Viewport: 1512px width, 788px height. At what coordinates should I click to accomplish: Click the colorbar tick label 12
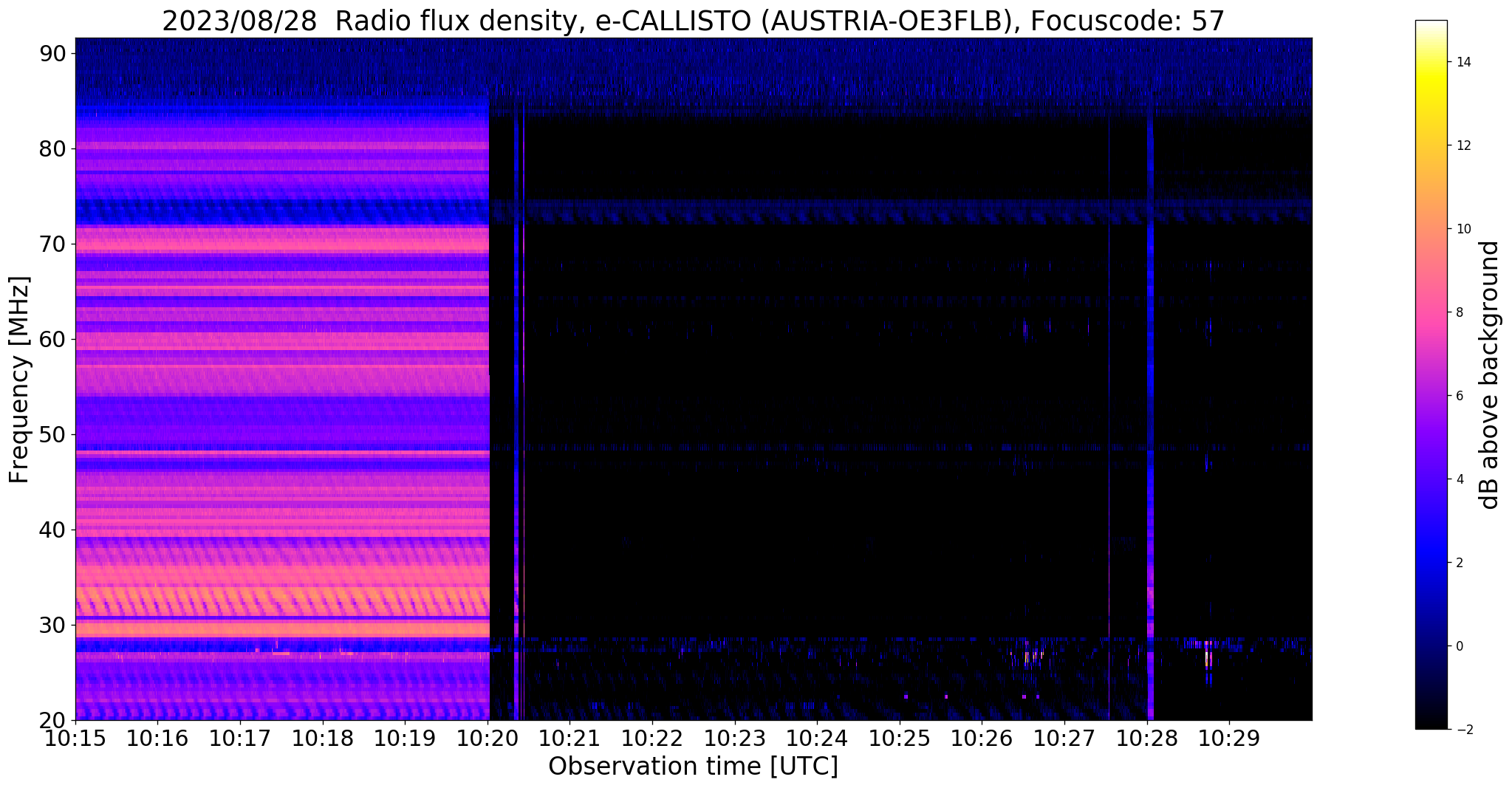click(1463, 145)
